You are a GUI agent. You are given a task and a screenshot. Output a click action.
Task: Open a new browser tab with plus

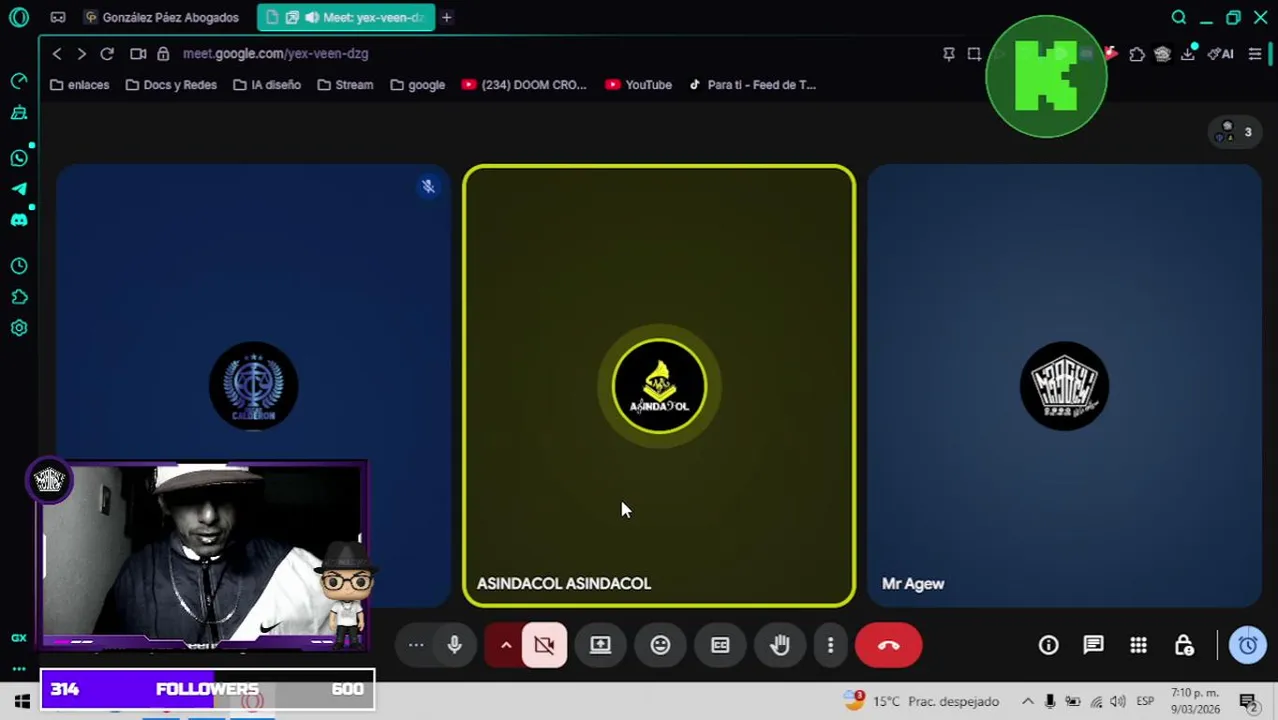point(447,17)
